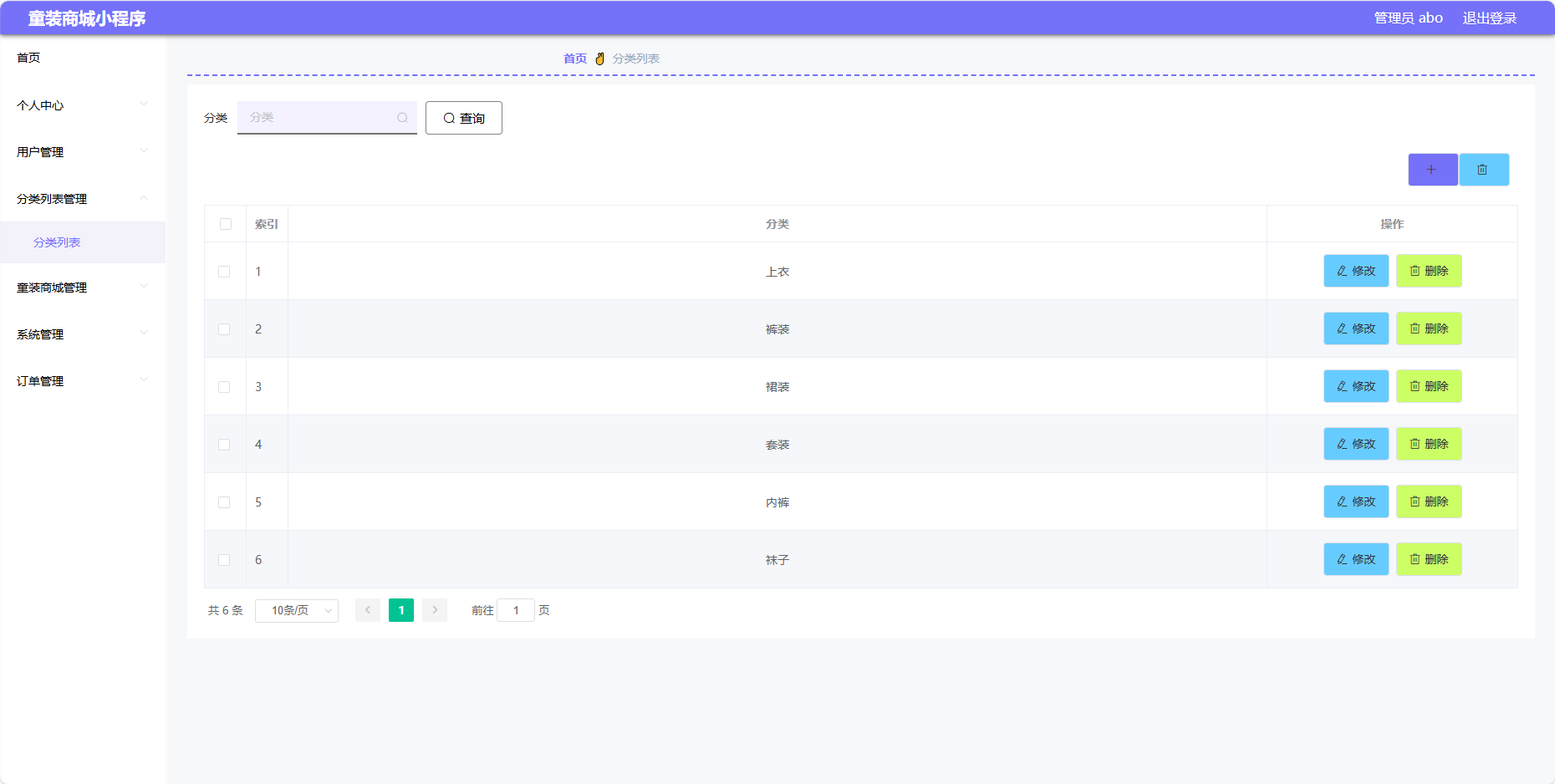Click the 上衣 category cell
Screen dimensions: 1555x784
(777, 272)
